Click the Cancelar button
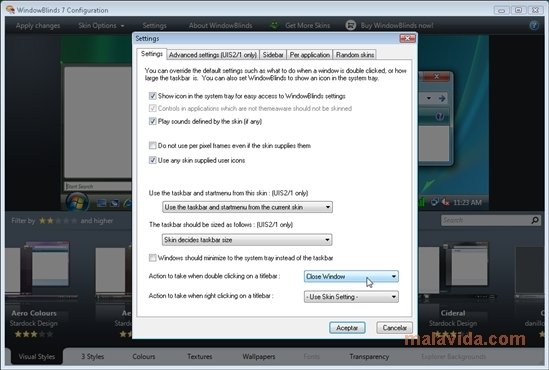 [x=394, y=328]
